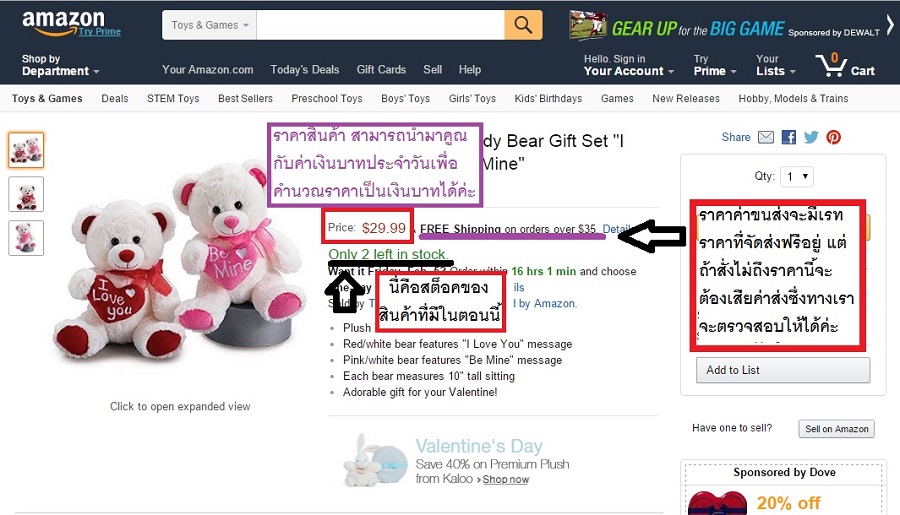Select the STEM Toys category tab
Viewport: 900px width, 515px height.
pos(173,98)
